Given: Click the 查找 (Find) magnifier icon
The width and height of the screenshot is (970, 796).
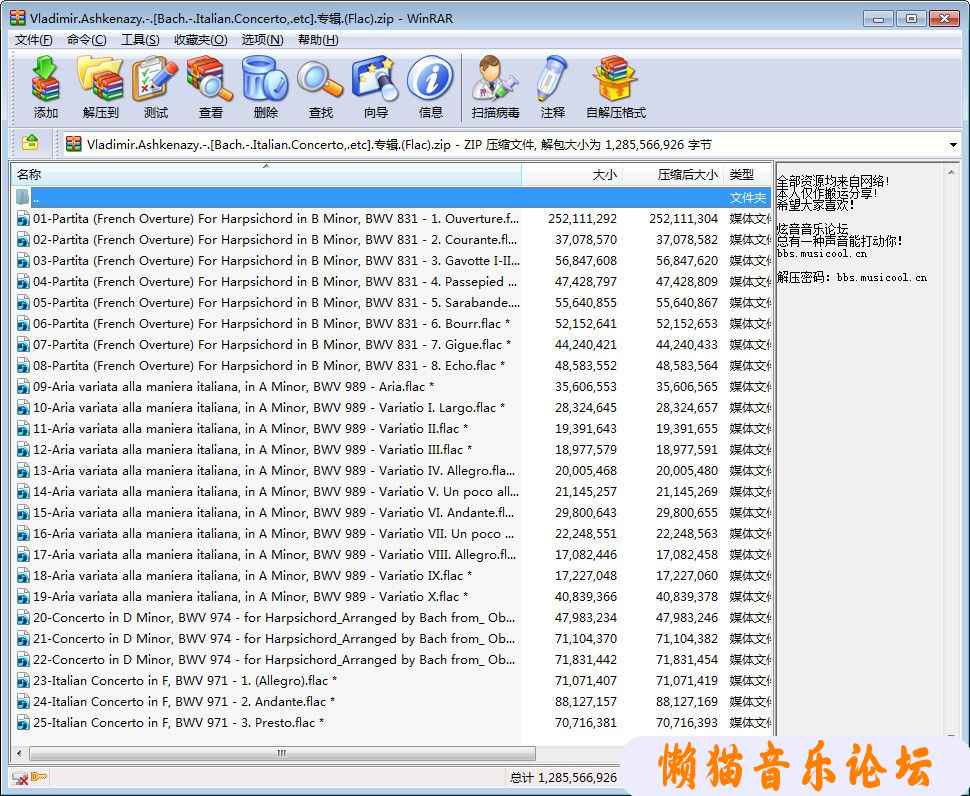Looking at the screenshot, I should coord(320,80).
